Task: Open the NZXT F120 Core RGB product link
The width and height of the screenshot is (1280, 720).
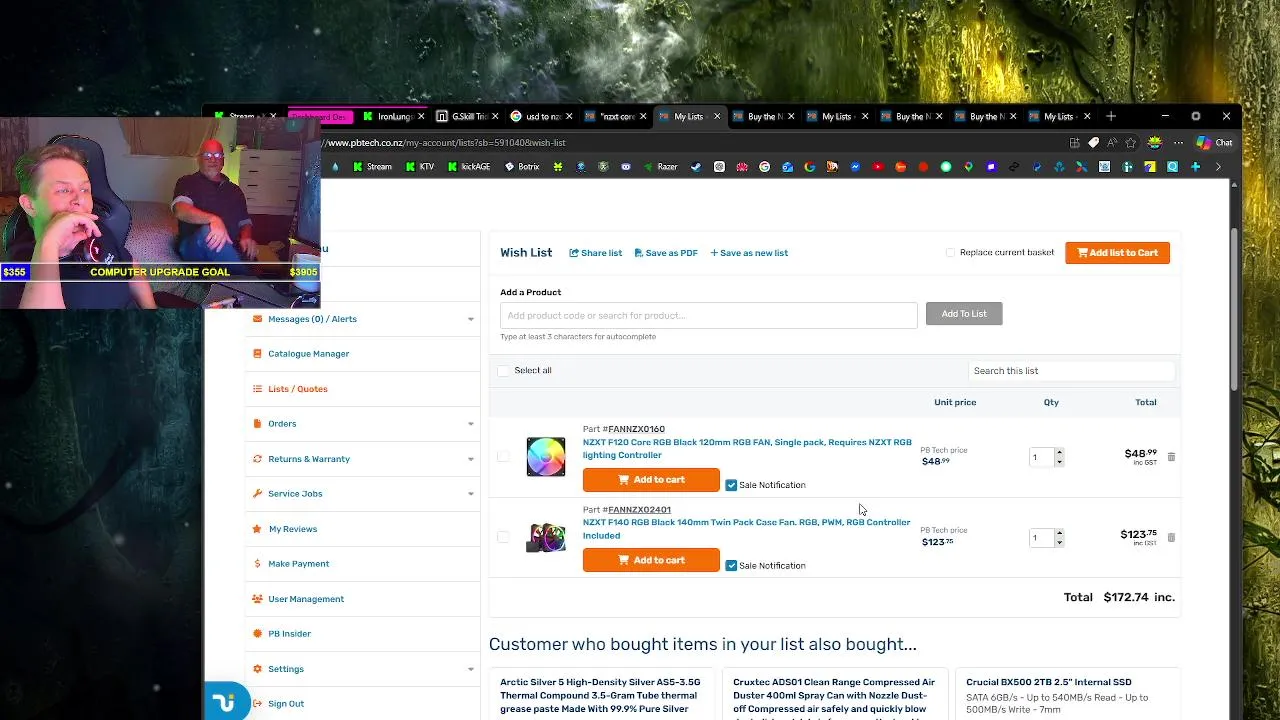Action: coord(747,448)
